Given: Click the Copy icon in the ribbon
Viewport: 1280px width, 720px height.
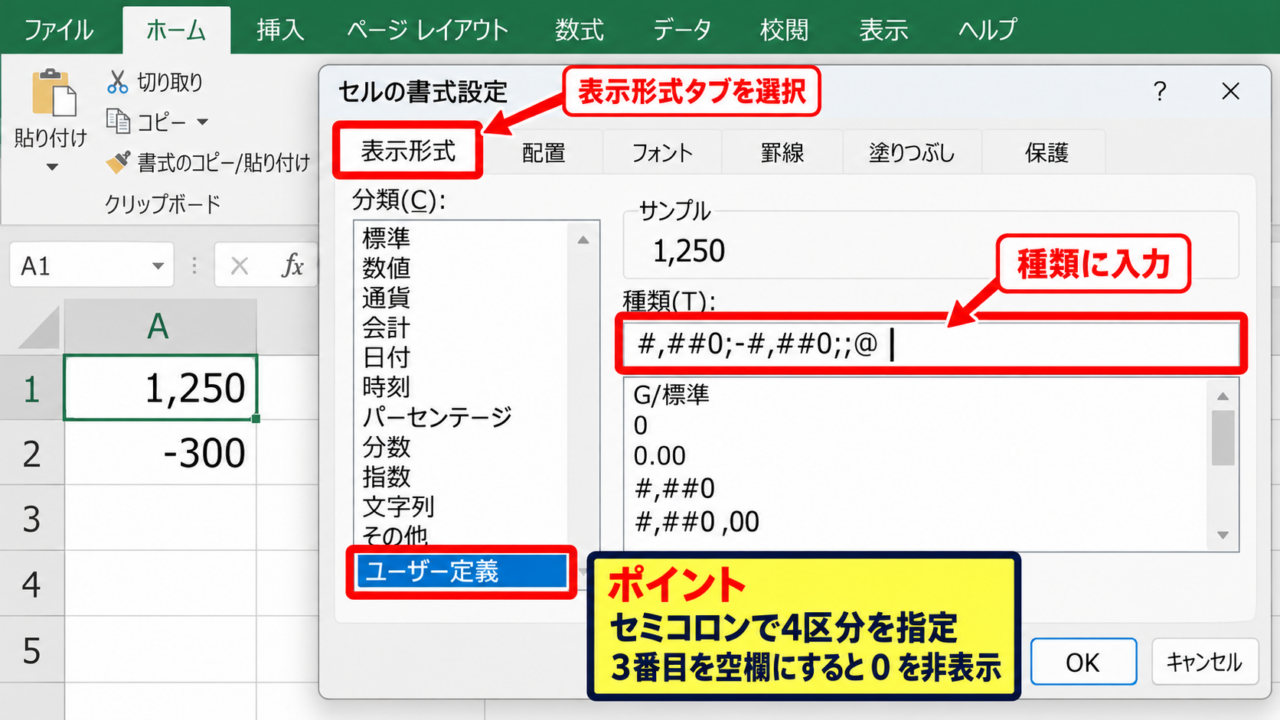Looking at the screenshot, I should point(118,122).
